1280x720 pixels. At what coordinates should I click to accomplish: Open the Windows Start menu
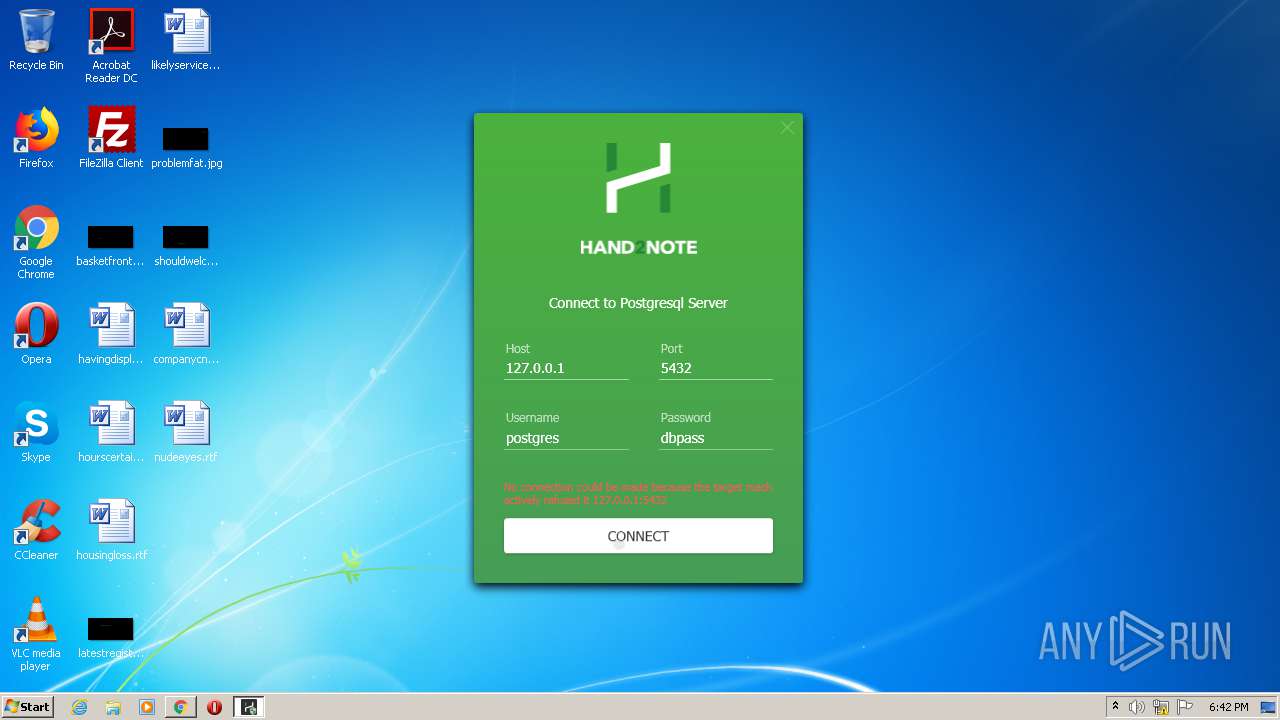pyautogui.click(x=27, y=707)
